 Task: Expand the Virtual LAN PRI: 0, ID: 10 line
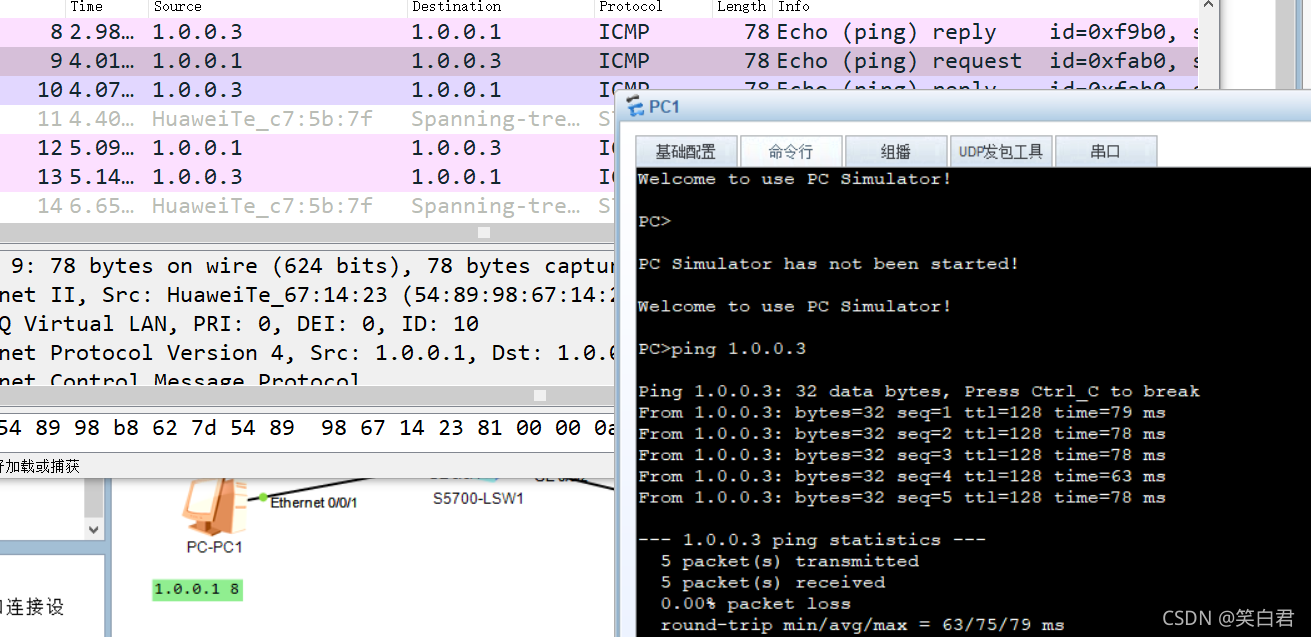(306, 324)
